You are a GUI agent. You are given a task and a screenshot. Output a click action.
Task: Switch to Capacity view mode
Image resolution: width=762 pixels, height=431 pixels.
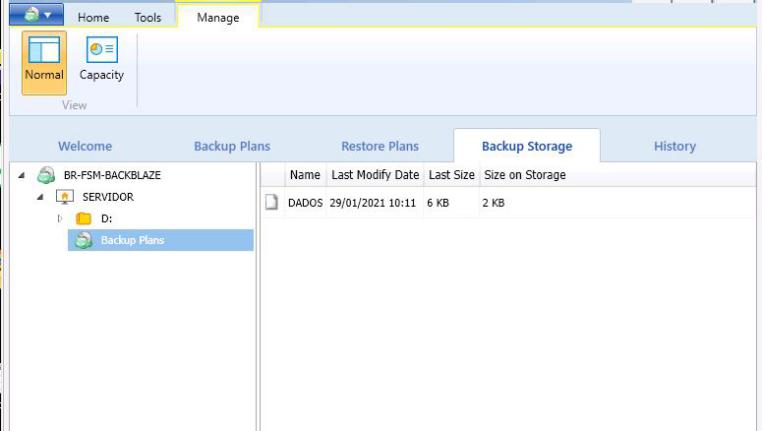[101, 60]
